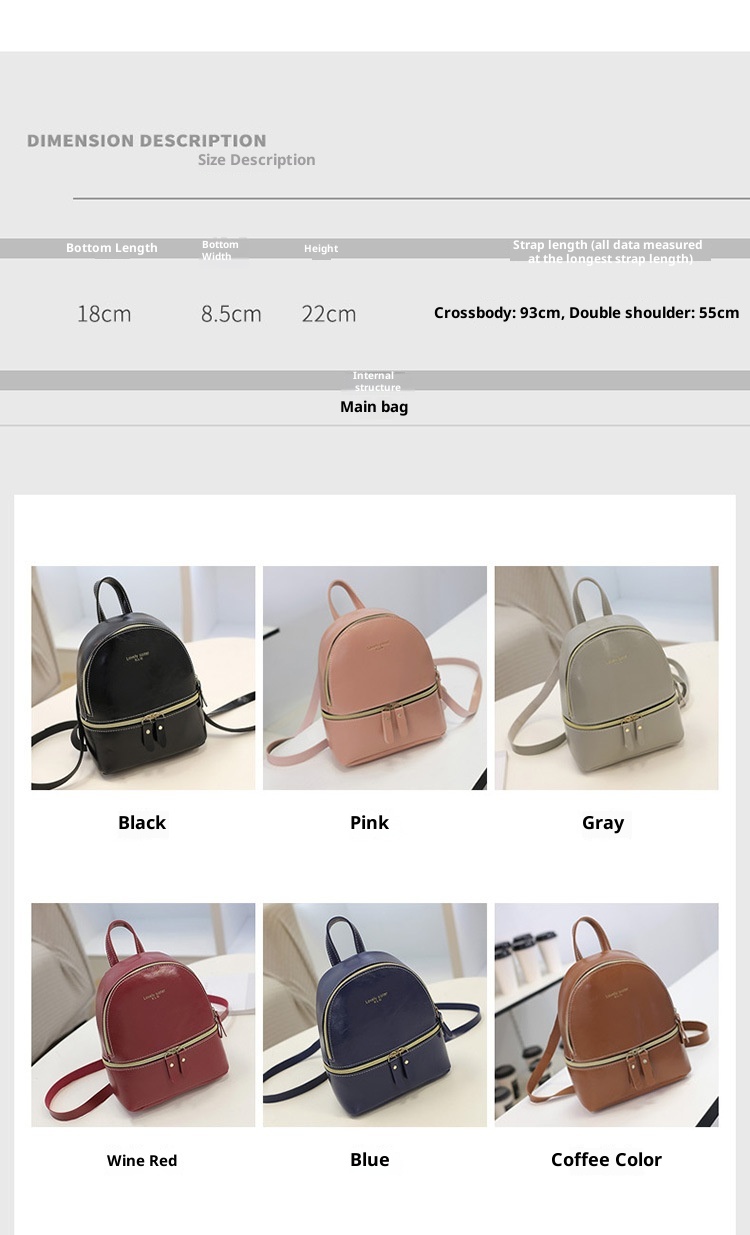Select the Black backpack photo

coord(143,678)
